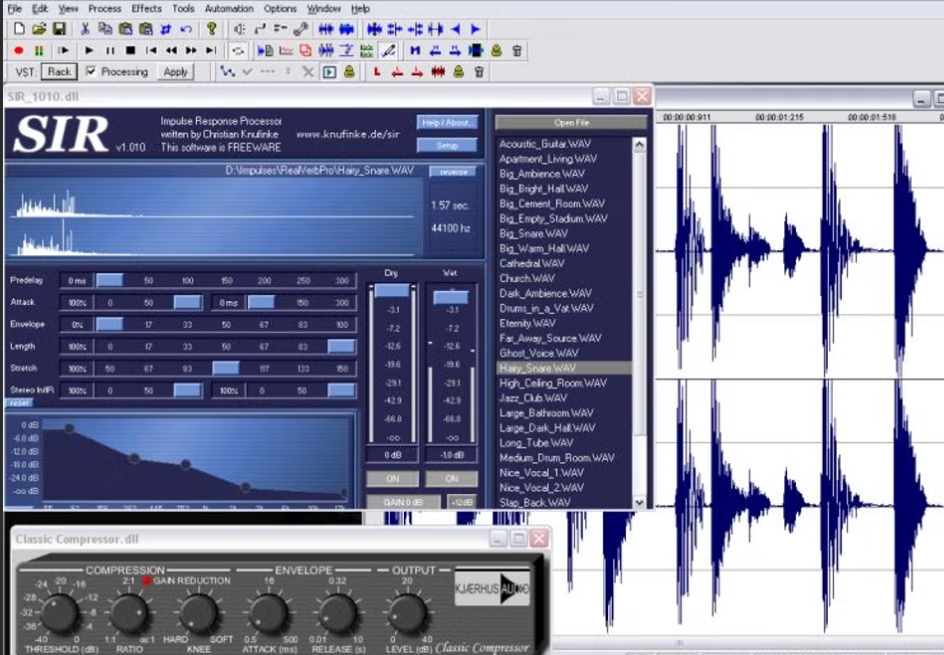Viewport: 944px width, 655px height.
Task: Click the red L marker icon
Action: point(377,72)
